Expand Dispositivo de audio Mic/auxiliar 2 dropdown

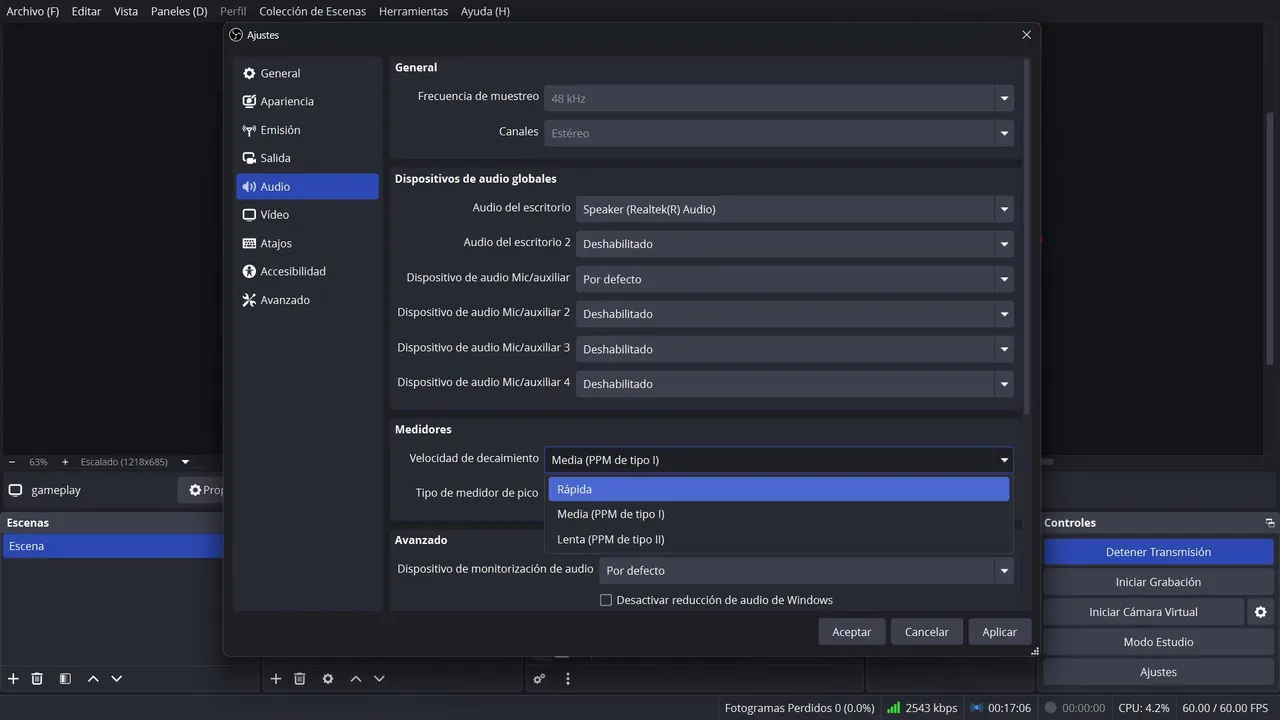pos(794,314)
